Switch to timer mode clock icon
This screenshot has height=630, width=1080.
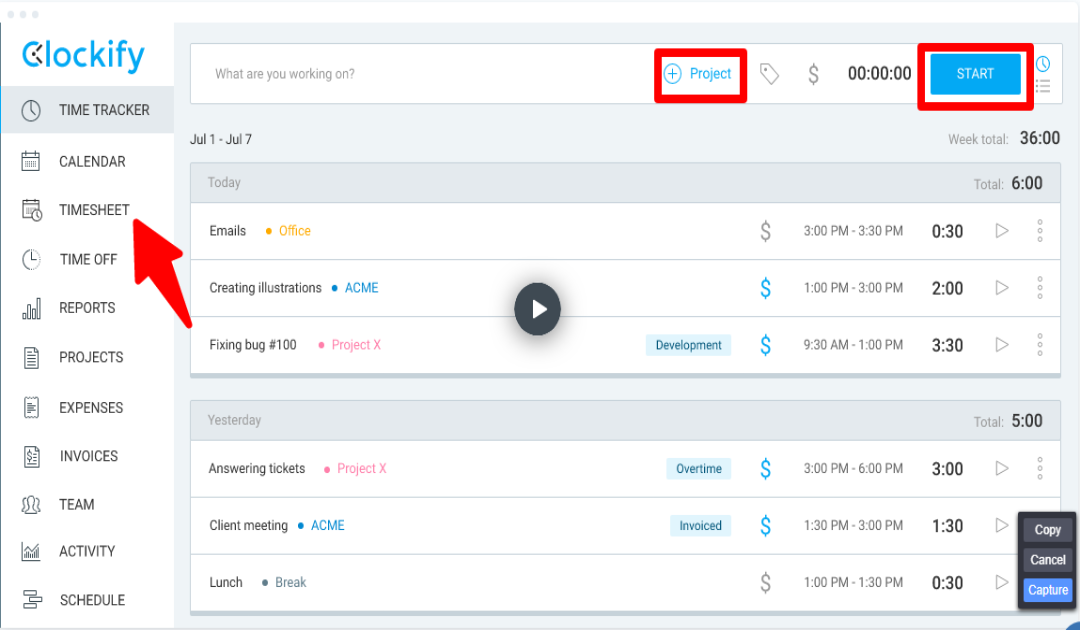tap(1043, 64)
